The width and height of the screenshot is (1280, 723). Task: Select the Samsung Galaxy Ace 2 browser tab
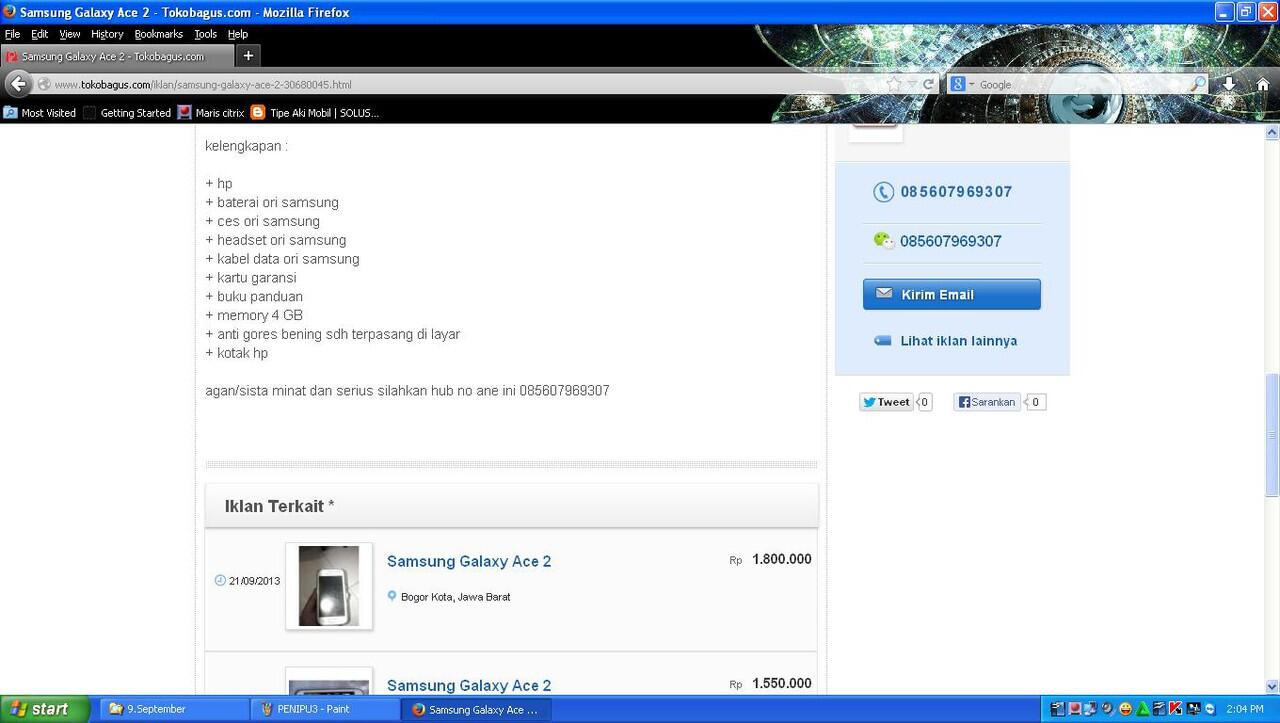point(117,56)
